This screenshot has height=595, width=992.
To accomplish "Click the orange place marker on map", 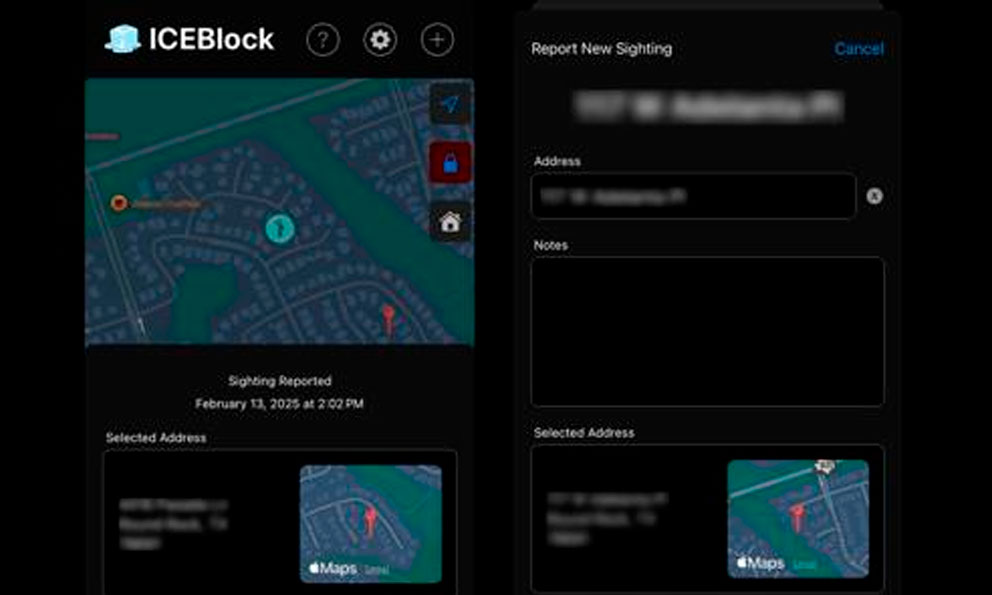I will [x=118, y=203].
